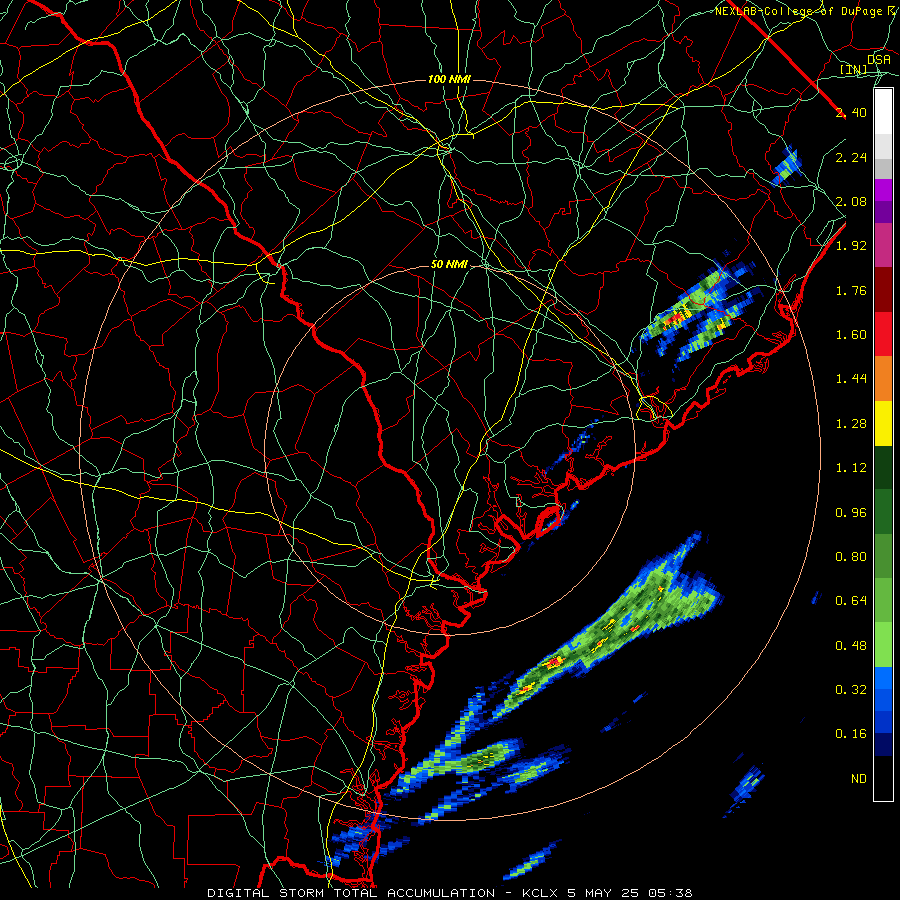This screenshot has width=900, height=900.
Task: Click the [IN] units label
Action: pyautogui.click(x=854, y=70)
